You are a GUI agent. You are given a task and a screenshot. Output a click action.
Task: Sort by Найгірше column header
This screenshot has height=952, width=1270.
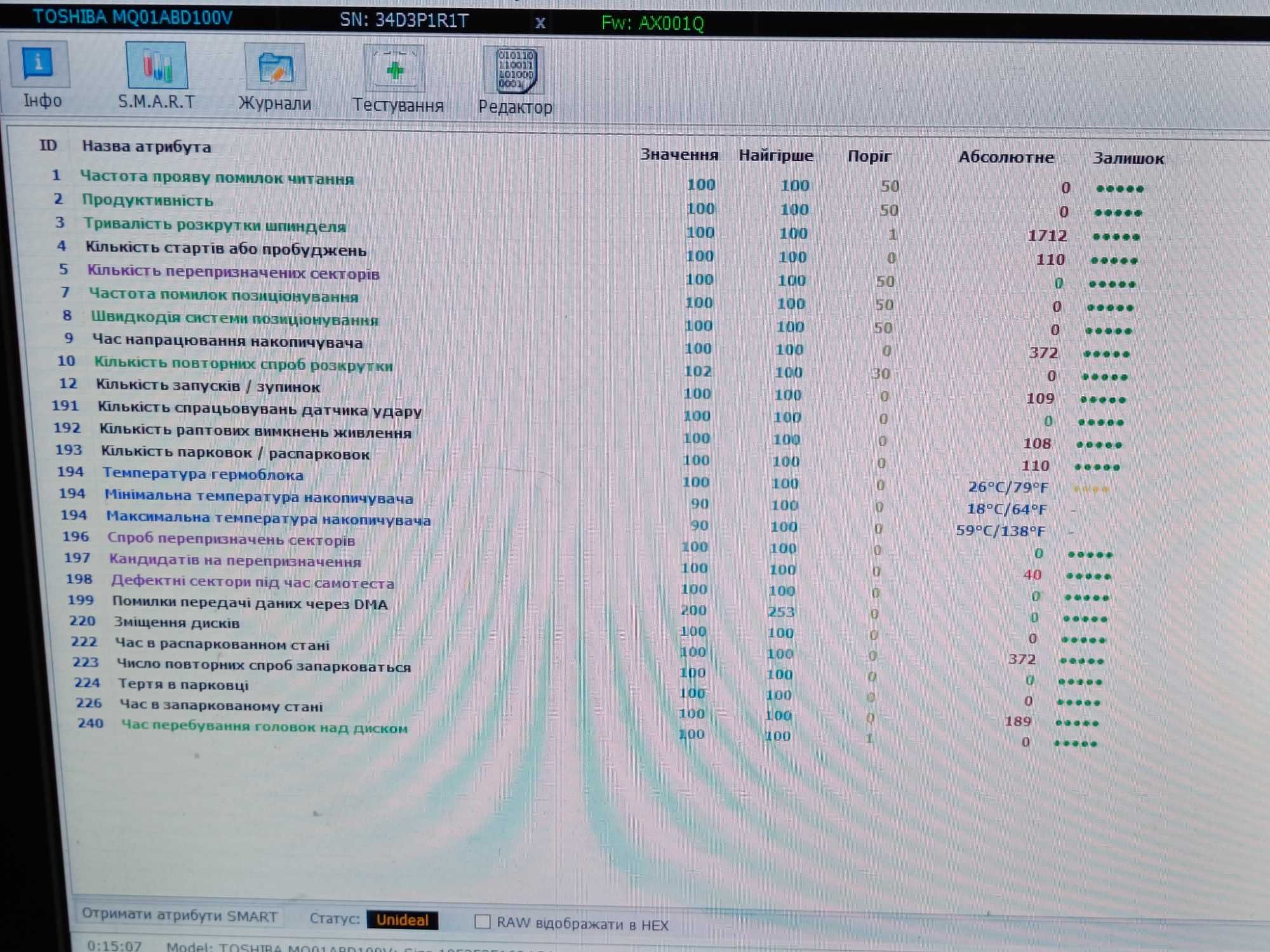pyautogui.click(x=776, y=155)
